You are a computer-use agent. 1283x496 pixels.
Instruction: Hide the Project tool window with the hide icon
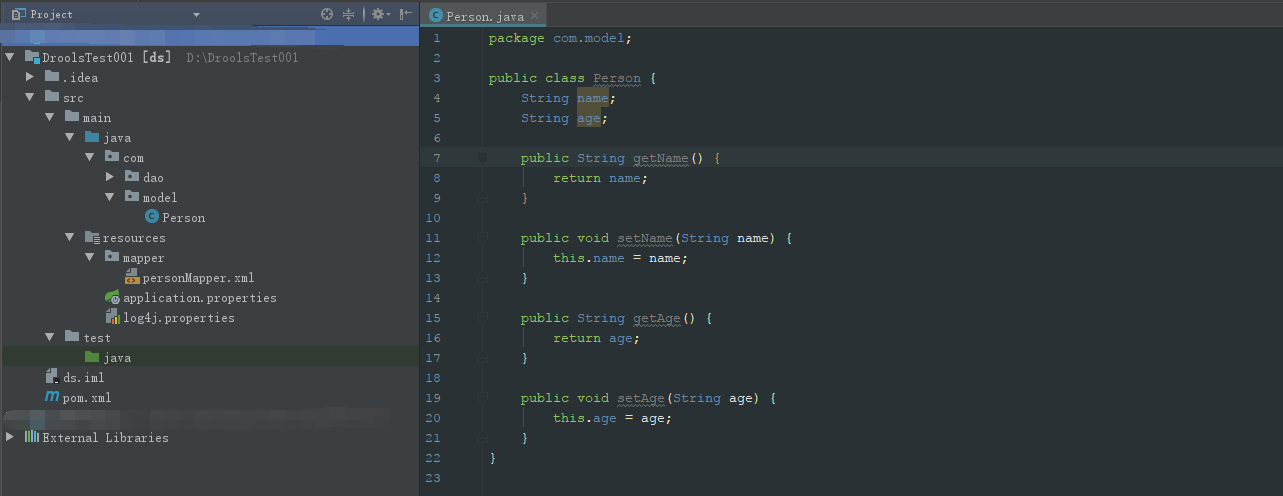(405, 14)
